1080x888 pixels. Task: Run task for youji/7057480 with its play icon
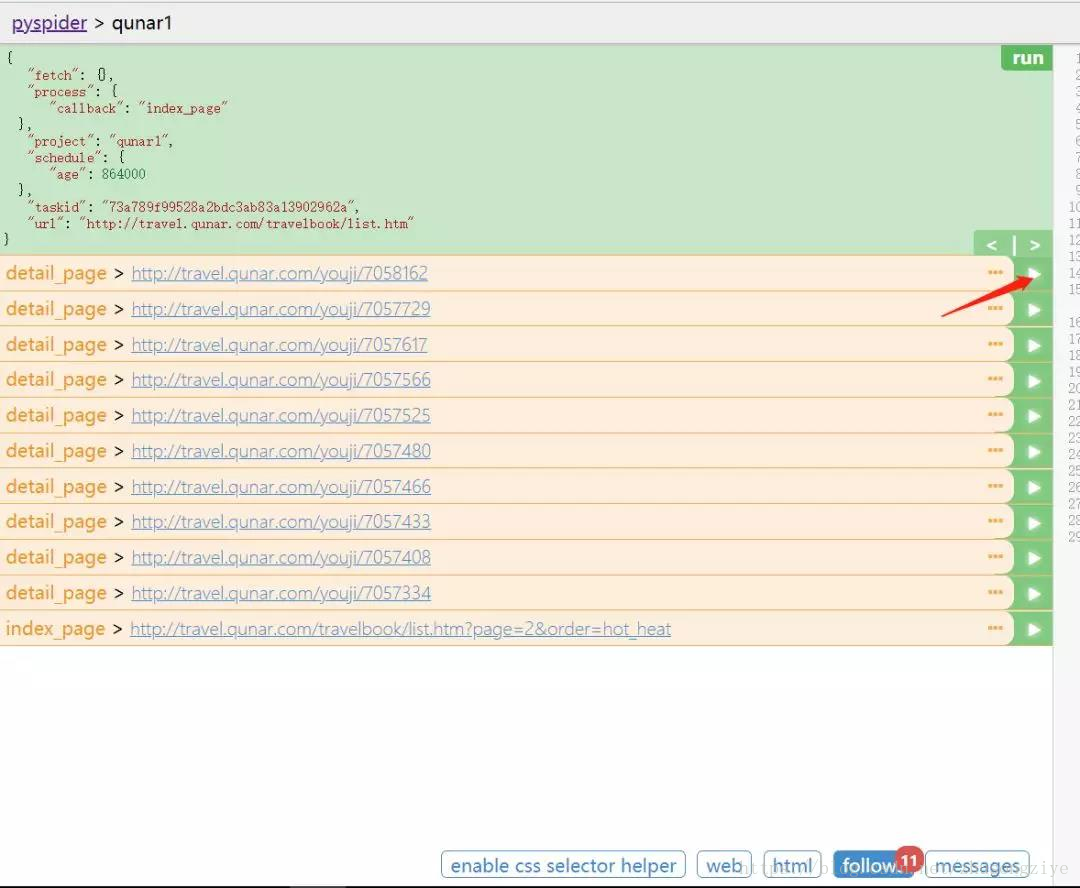(1033, 452)
